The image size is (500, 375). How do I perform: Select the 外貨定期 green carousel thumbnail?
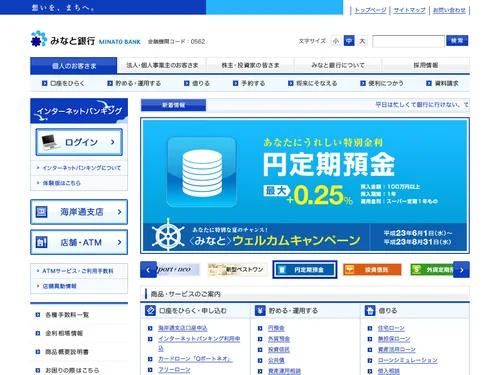click(432, 270)
